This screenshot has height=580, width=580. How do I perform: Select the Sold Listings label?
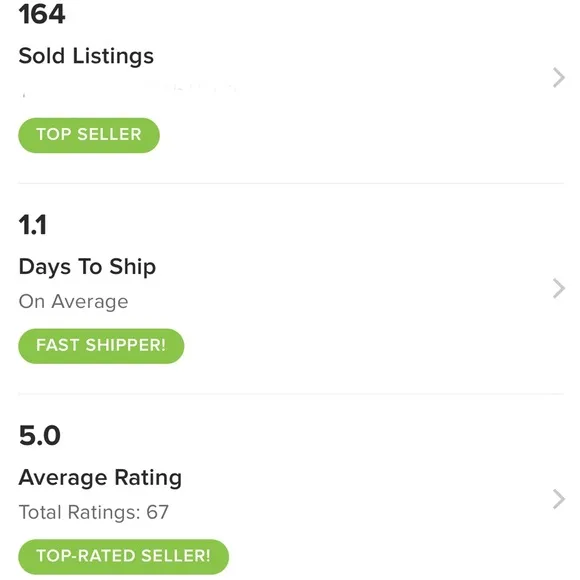(86, 56)
